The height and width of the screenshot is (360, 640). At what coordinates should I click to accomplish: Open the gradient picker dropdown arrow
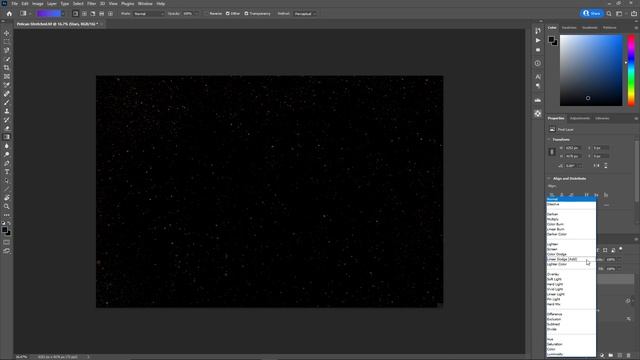click(63, 13)
